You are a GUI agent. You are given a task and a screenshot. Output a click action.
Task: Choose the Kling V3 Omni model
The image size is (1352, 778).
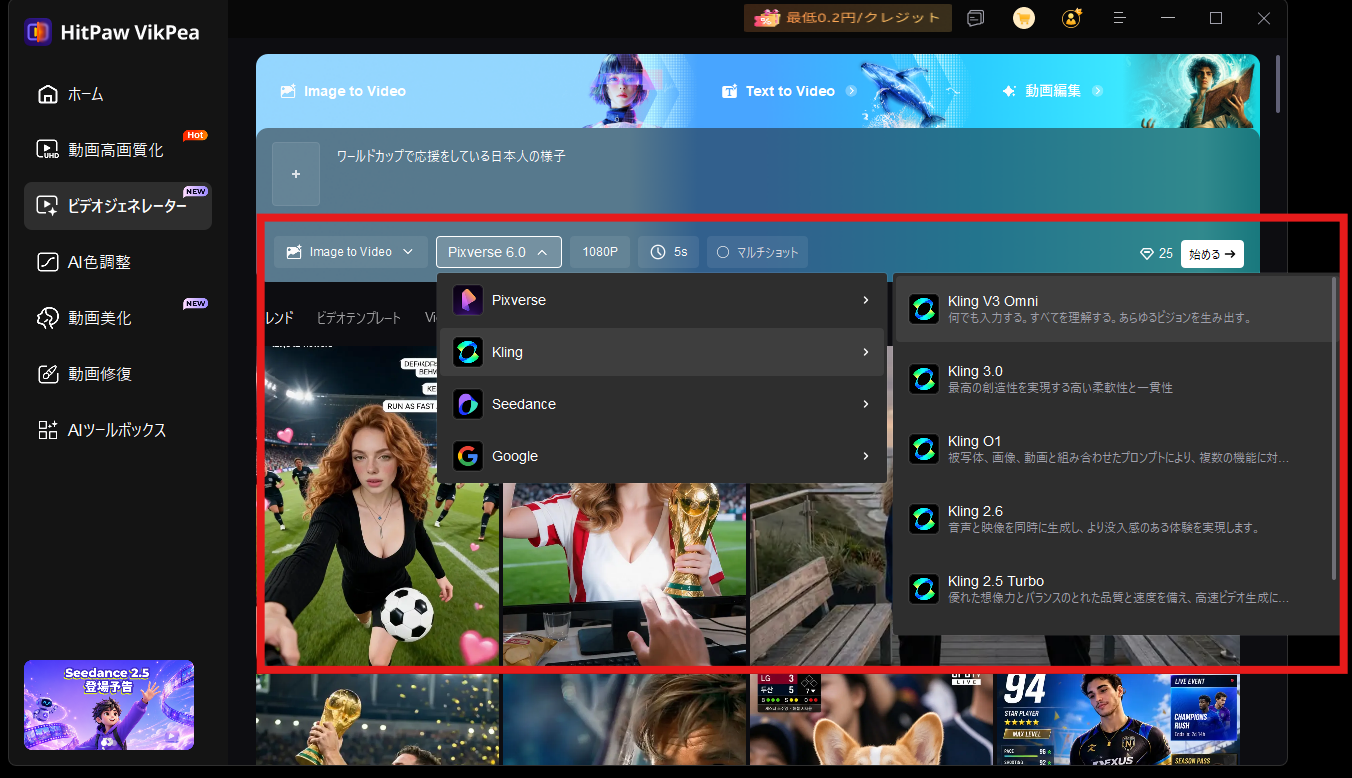tap(1114, 309)
